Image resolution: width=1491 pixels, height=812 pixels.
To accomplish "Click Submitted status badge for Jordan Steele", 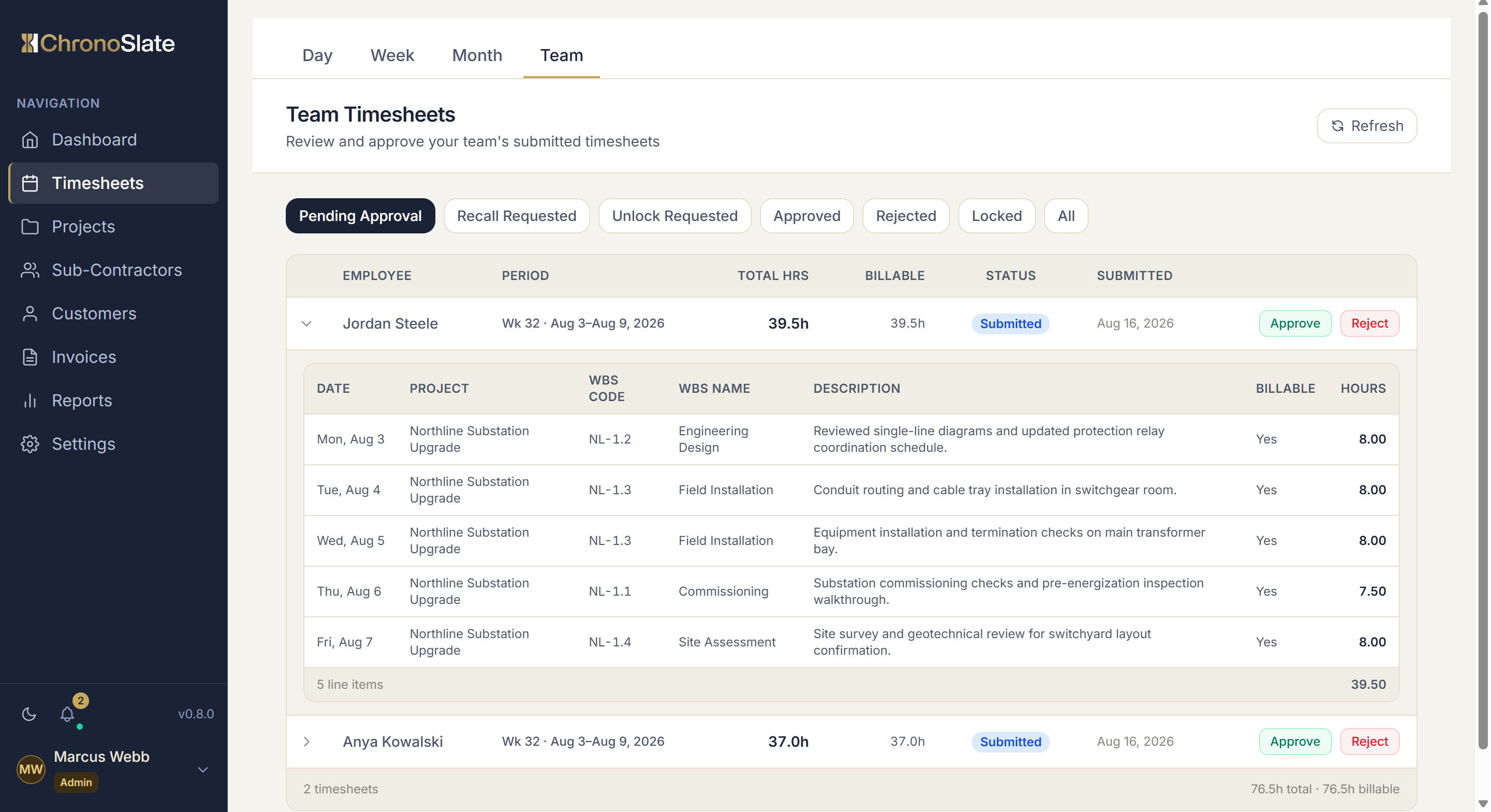I will click(x=1010, y=323).
